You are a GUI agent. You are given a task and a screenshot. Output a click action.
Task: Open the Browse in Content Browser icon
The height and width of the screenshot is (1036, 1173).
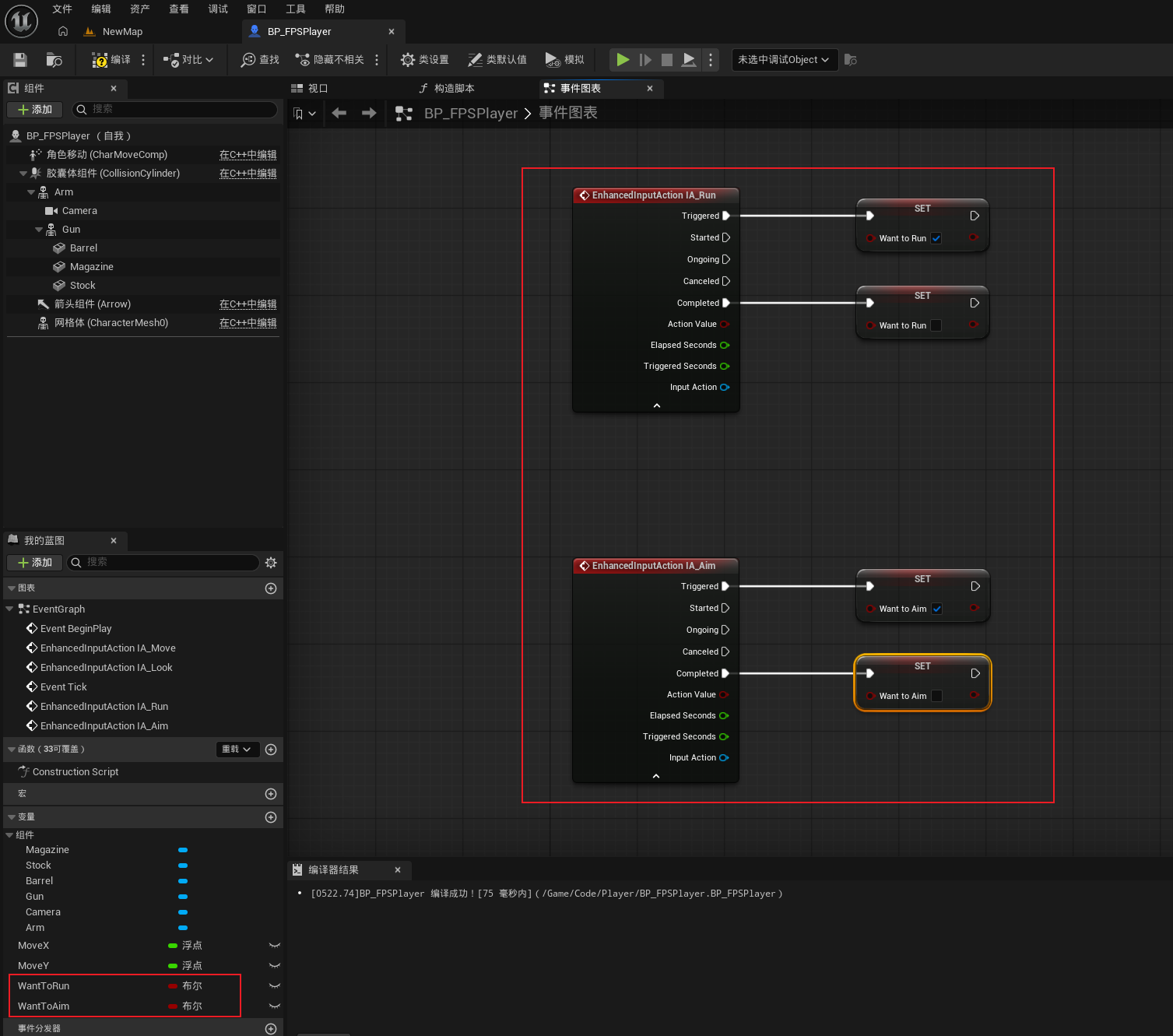point(54,60)
